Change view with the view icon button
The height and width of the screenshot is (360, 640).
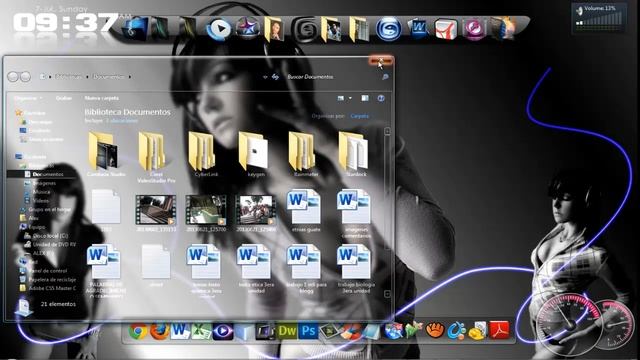click(x=341, y=98)
